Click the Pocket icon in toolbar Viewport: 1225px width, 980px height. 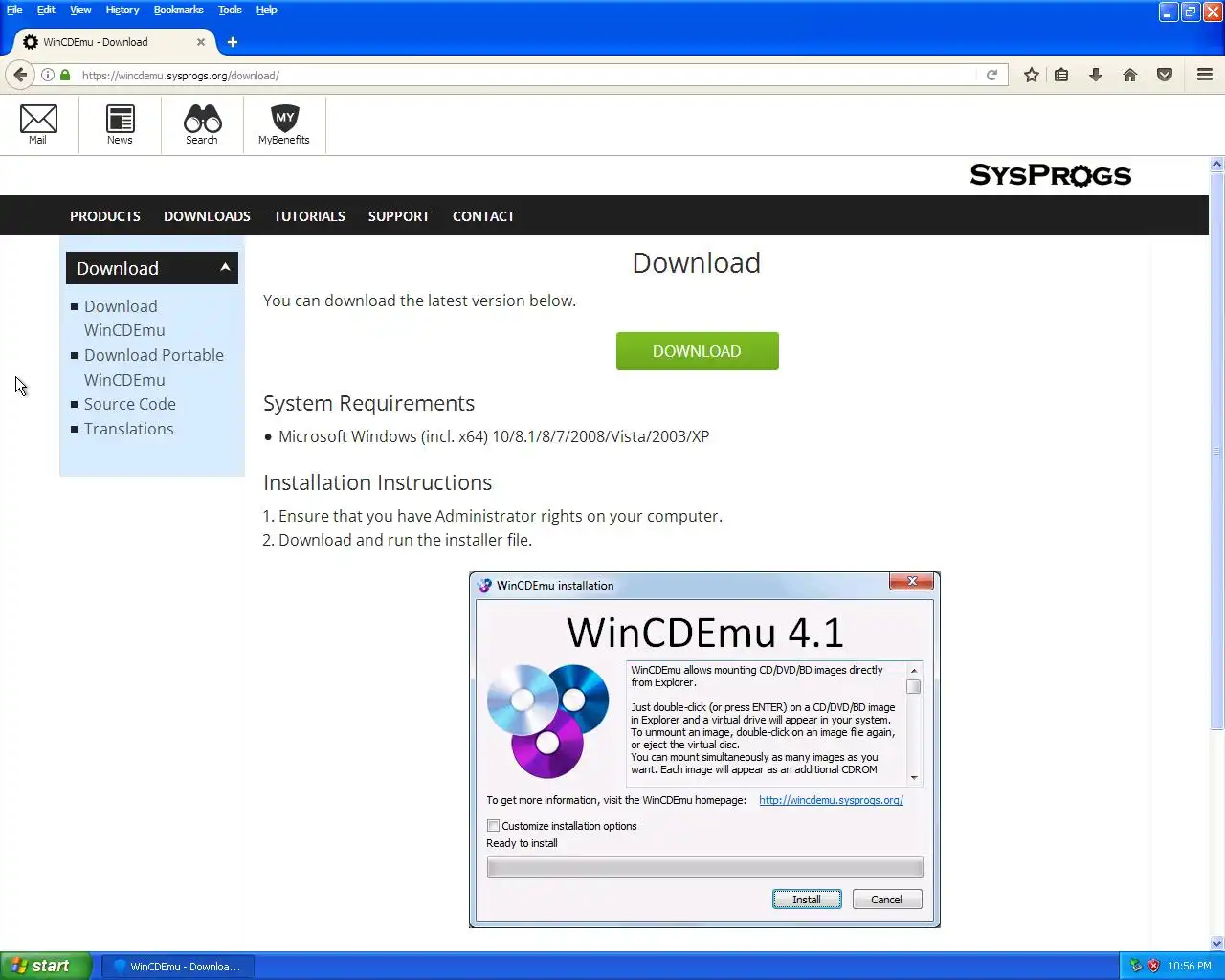point(1165,75)
